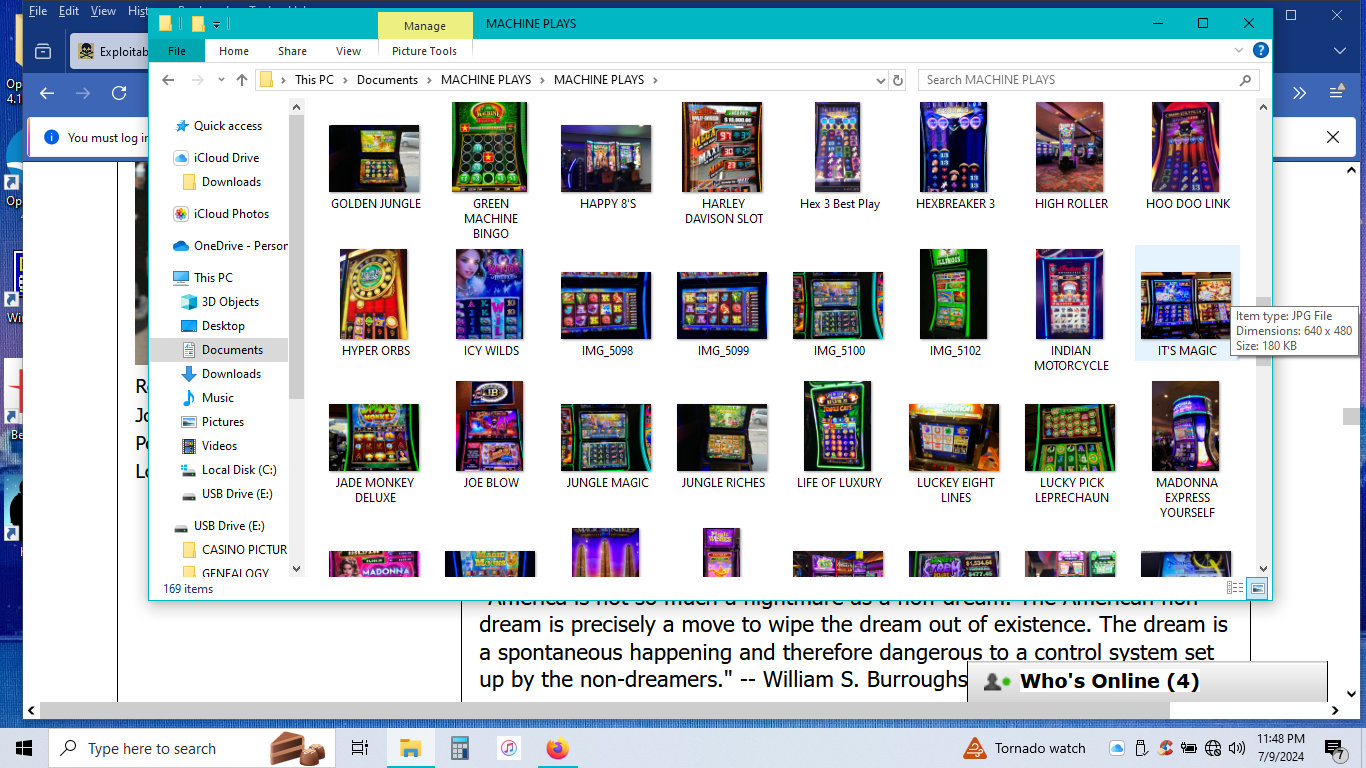
Task: Launch Calculator from the taskbar
Action: click(460, 748)
